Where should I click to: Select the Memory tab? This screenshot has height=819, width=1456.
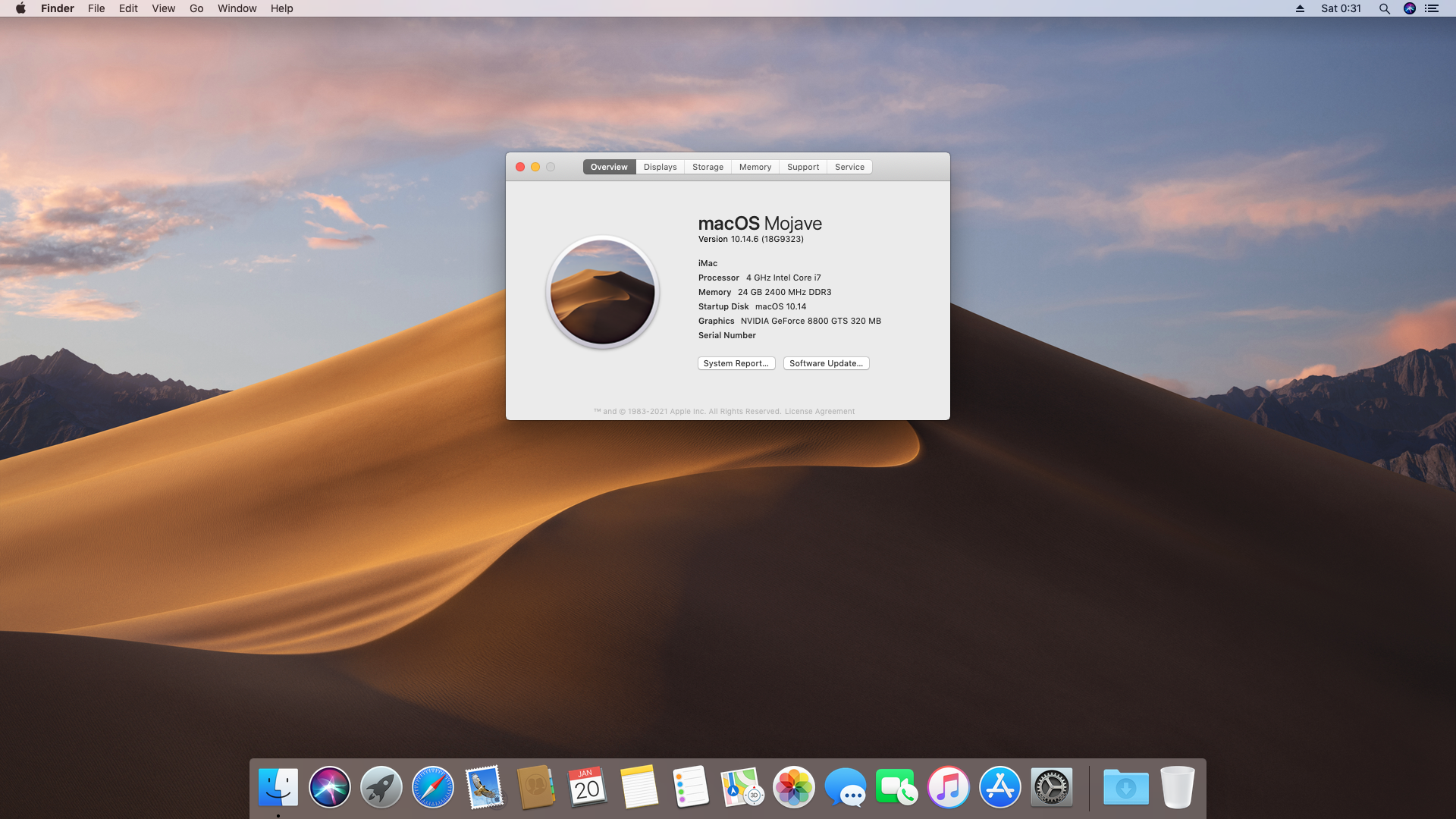[755, 167]
